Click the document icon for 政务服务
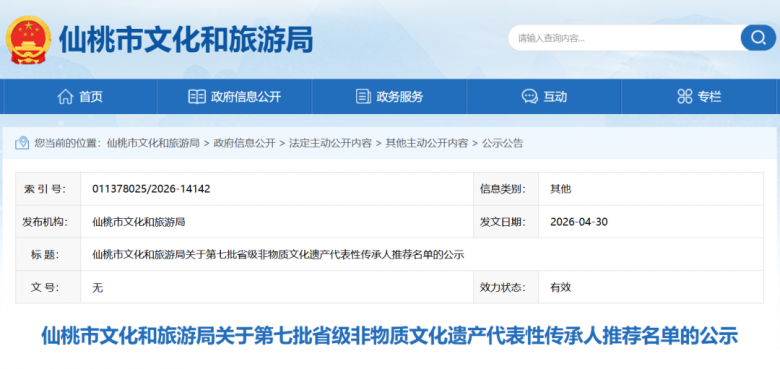This screenshot has height=369, width=780. coord(363,96)
